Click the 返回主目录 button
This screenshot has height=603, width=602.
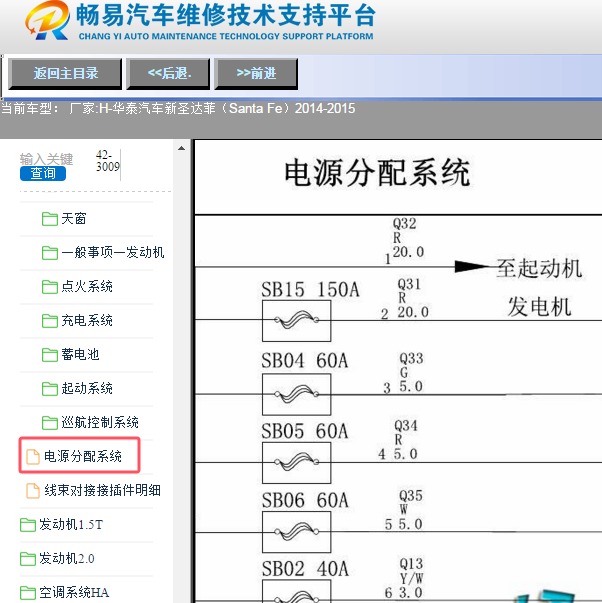65,74
